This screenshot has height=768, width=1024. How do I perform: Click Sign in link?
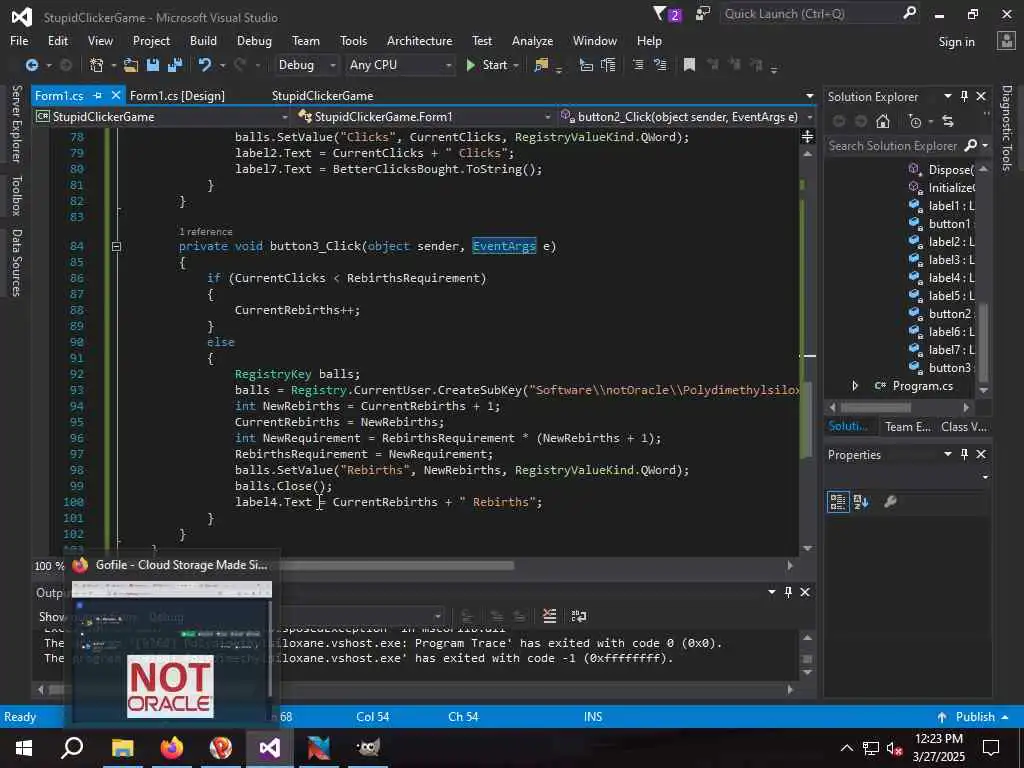pyautogui.click(x=956, y=42)
